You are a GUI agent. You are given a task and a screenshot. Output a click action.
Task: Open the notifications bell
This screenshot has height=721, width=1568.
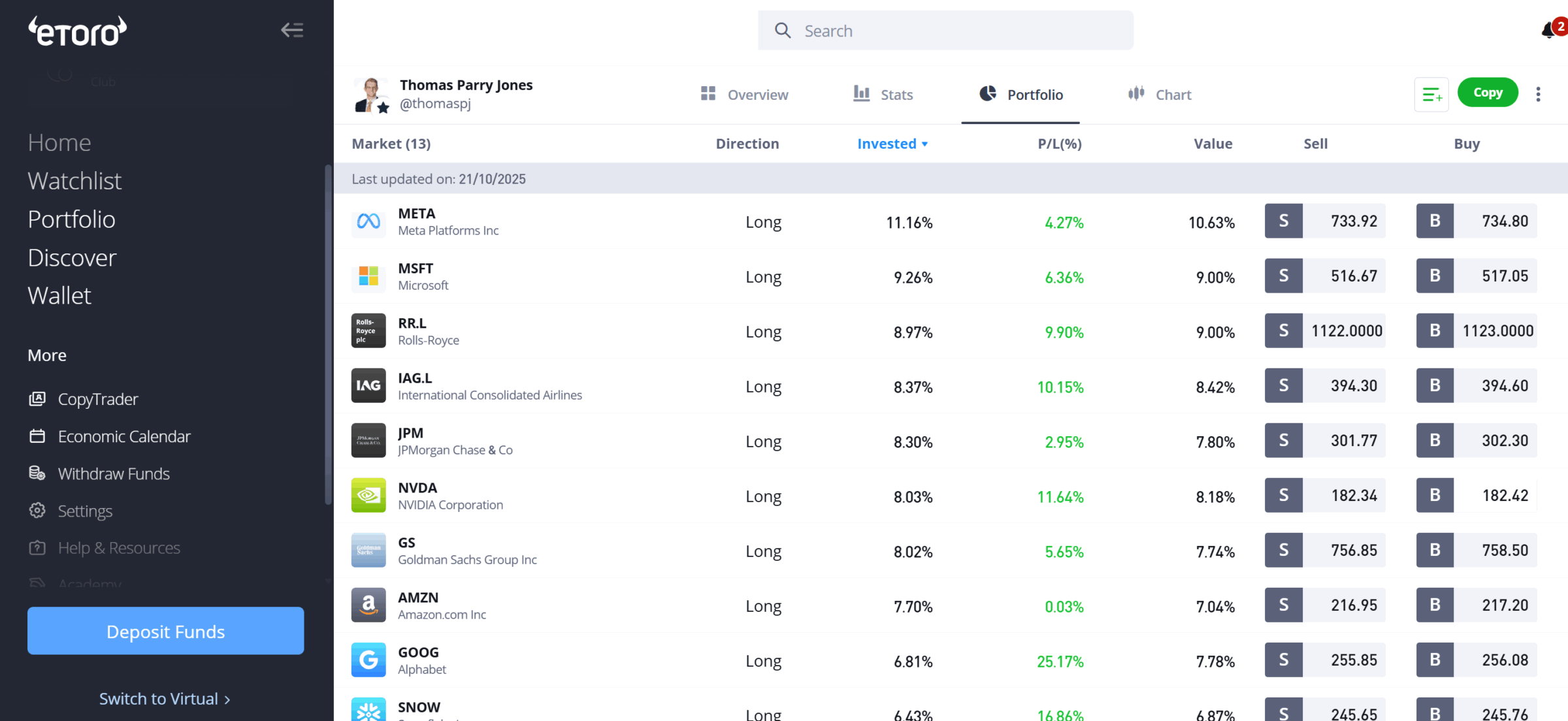1548,31
